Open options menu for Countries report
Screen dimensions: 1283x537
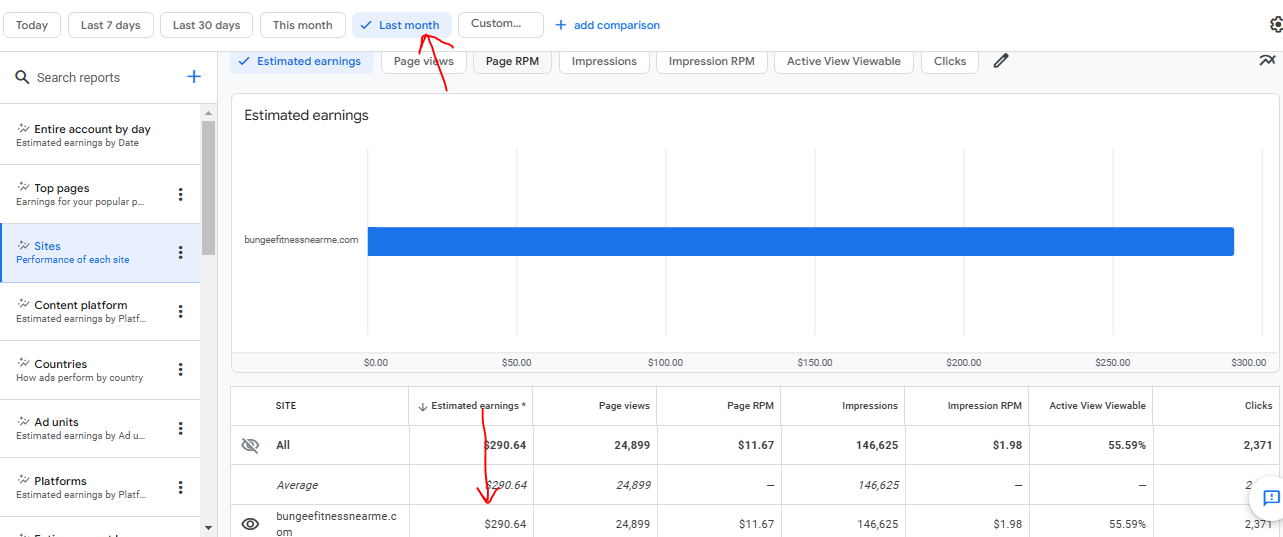coord(181,370)
